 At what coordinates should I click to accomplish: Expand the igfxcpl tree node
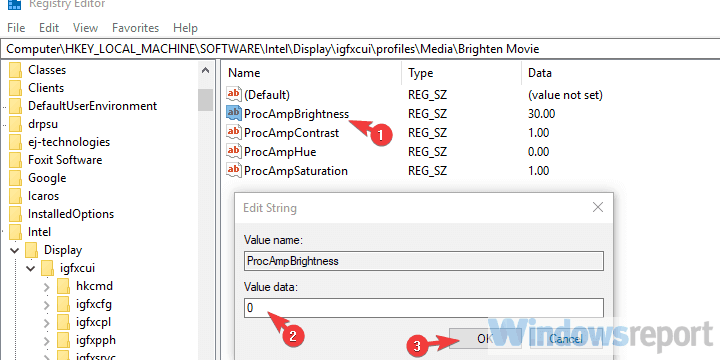point(46,322)
